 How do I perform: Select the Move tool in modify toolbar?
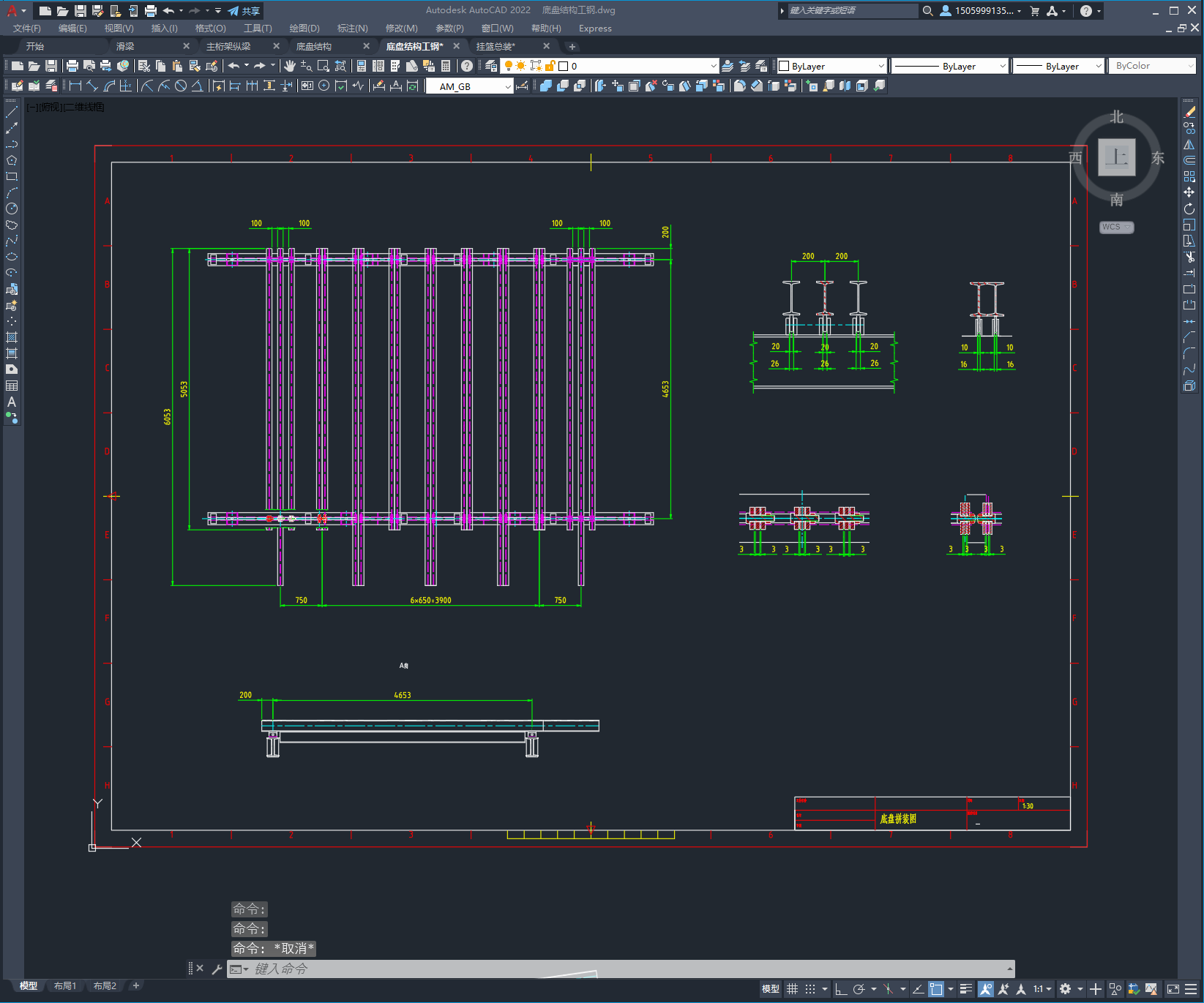click(x=1189, y=192)
